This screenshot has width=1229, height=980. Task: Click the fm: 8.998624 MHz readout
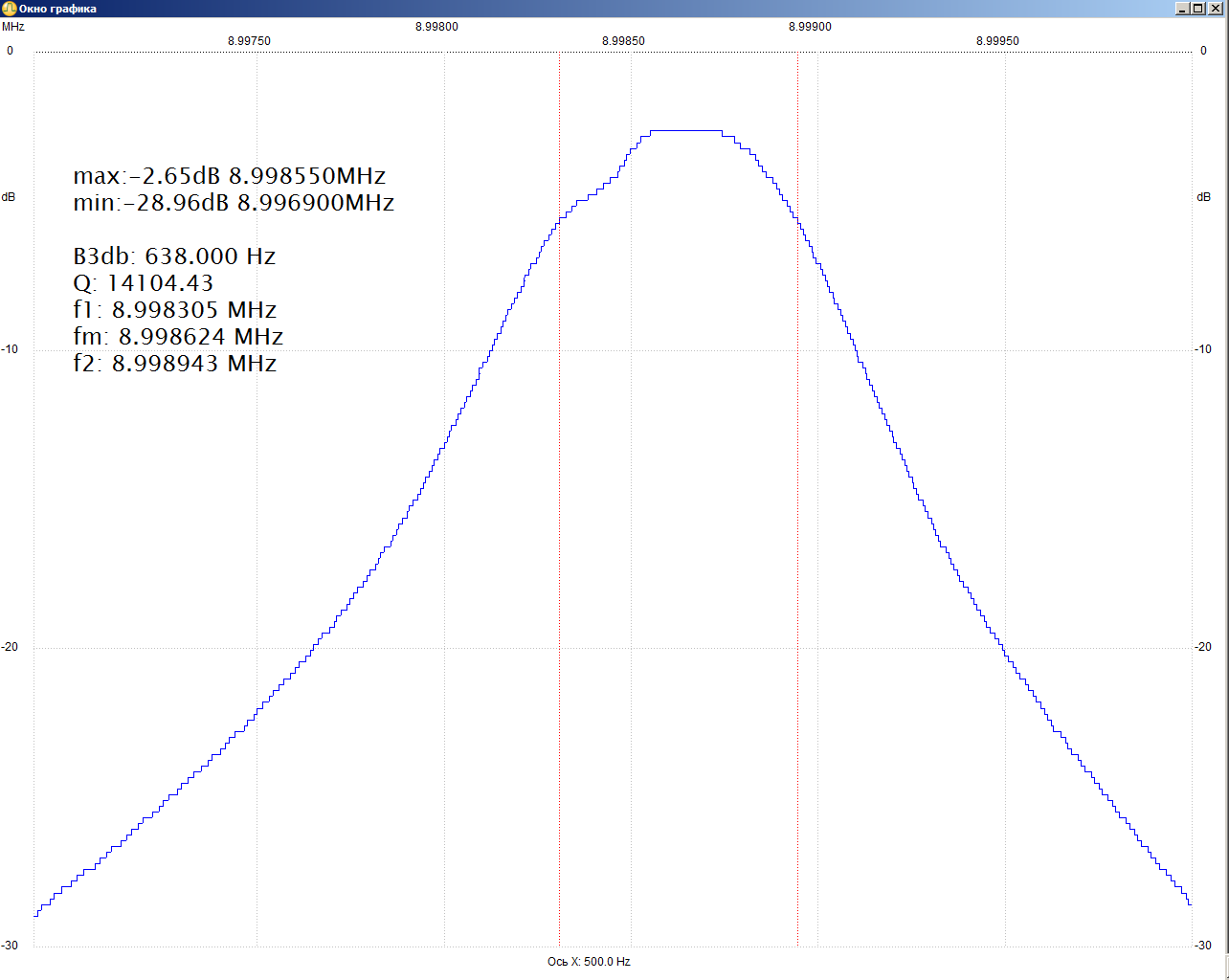(178, 337)
